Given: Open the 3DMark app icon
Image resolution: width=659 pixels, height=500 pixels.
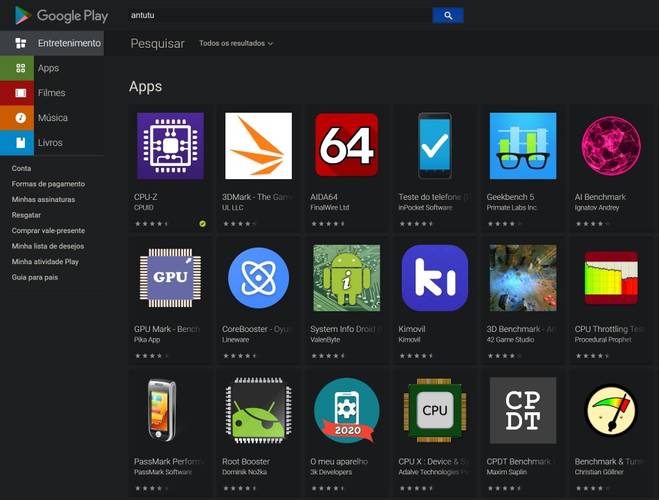Looking at the screenshot, I should [x=258, y=146].
